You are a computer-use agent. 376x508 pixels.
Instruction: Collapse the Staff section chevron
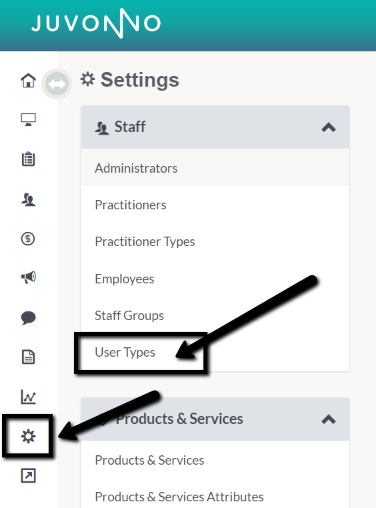tap(329, 127)
